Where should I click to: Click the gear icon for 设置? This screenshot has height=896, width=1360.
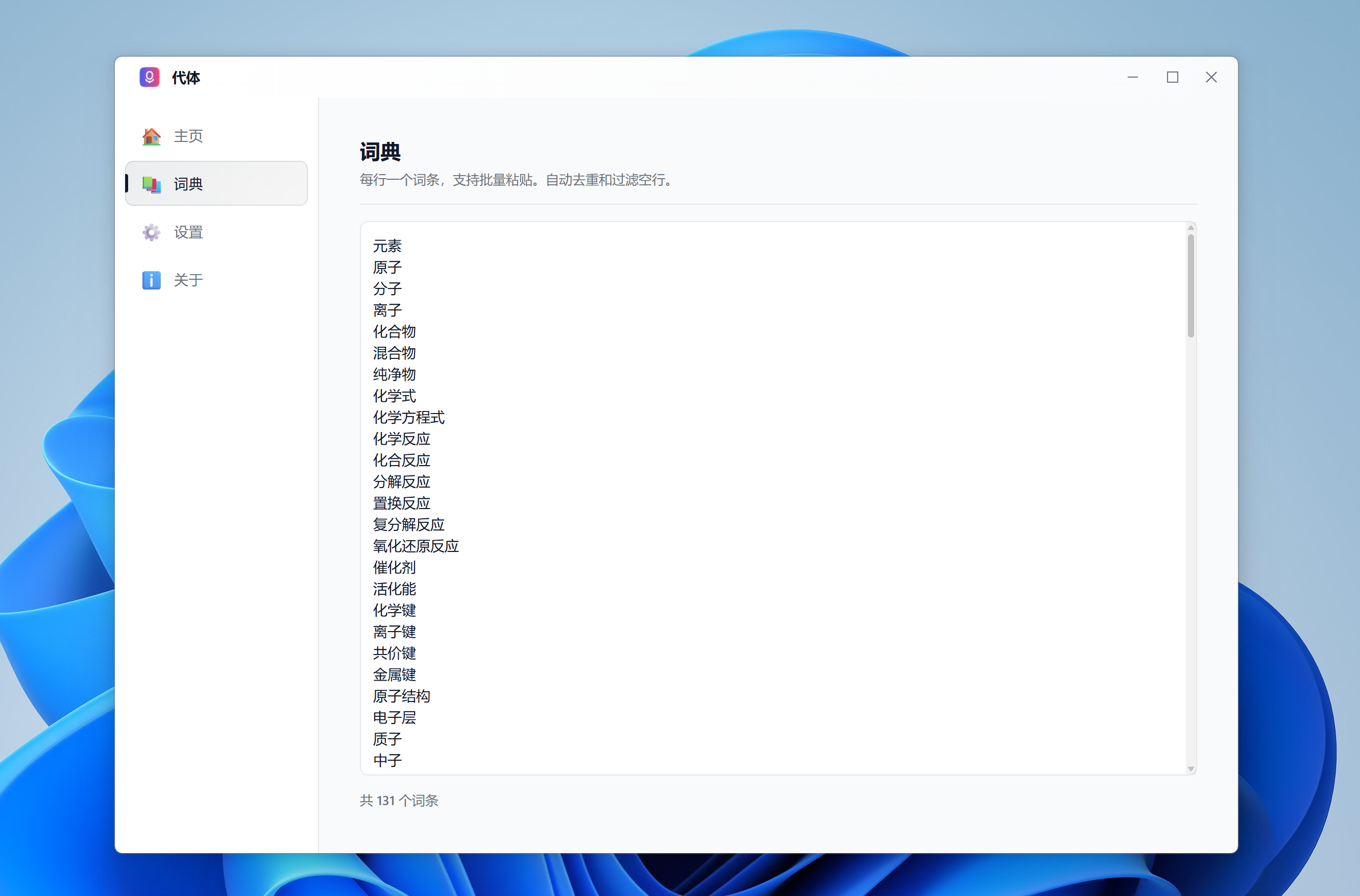pyautogui.click(x=152, y=232)
